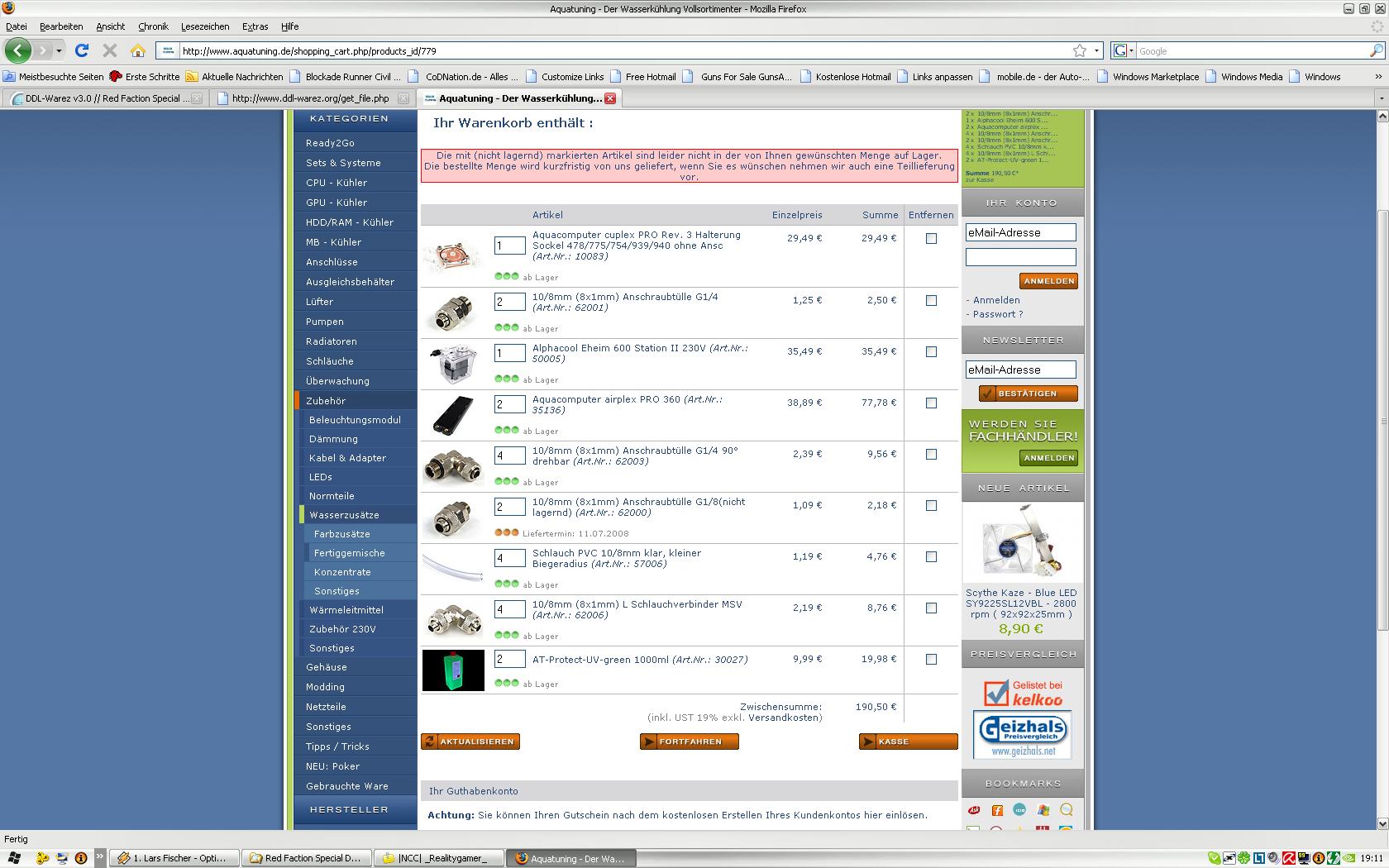Open the Lars Fischer Winamp taskbar item
Image resolution: width=1389 pixels, height=868 pixels.
175,858
